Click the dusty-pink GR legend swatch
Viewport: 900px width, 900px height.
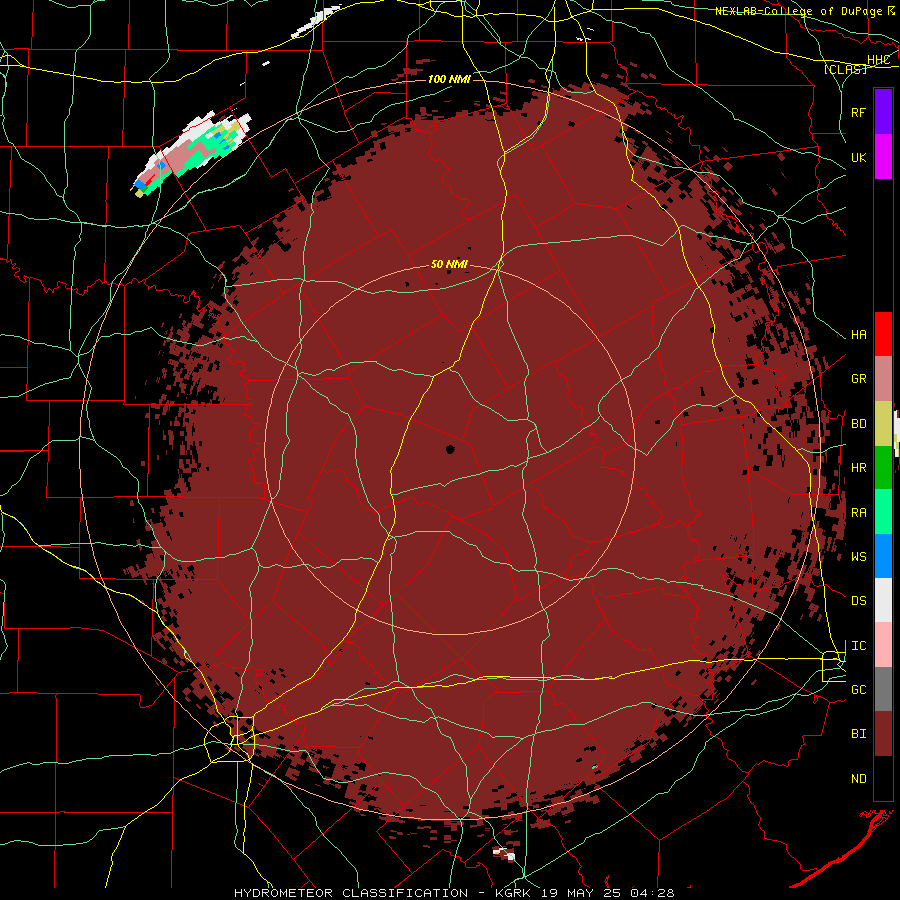point(883,379)
